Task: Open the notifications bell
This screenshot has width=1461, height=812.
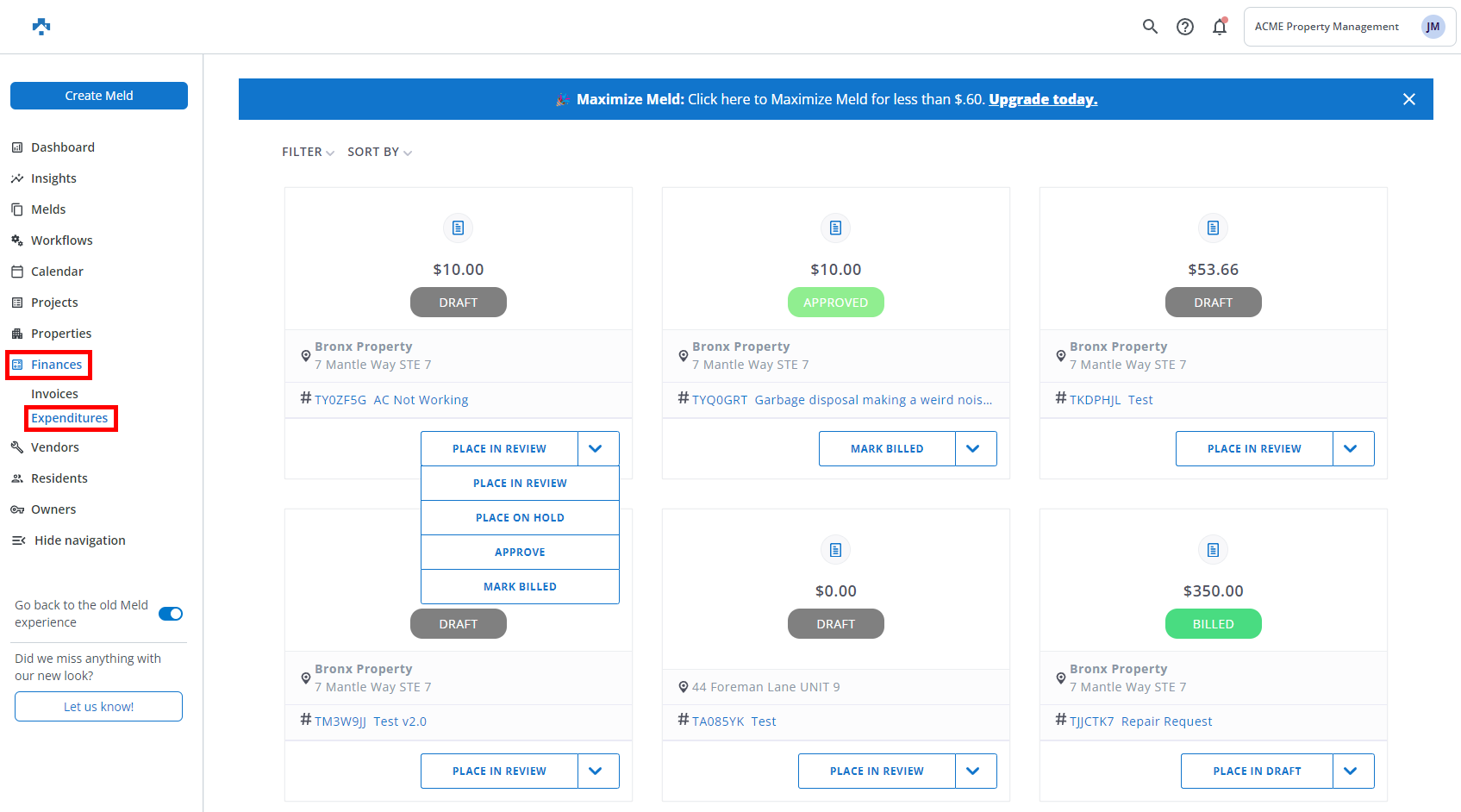Action: click(1219, 27)
